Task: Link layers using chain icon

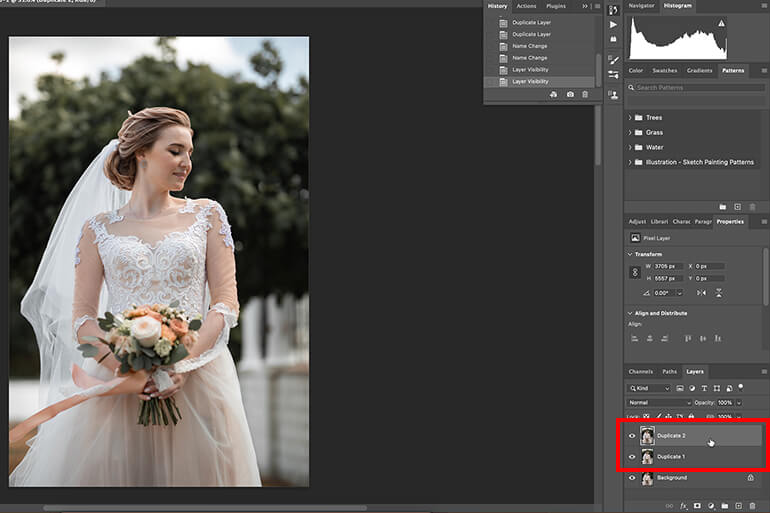Action: click(669, 506)
